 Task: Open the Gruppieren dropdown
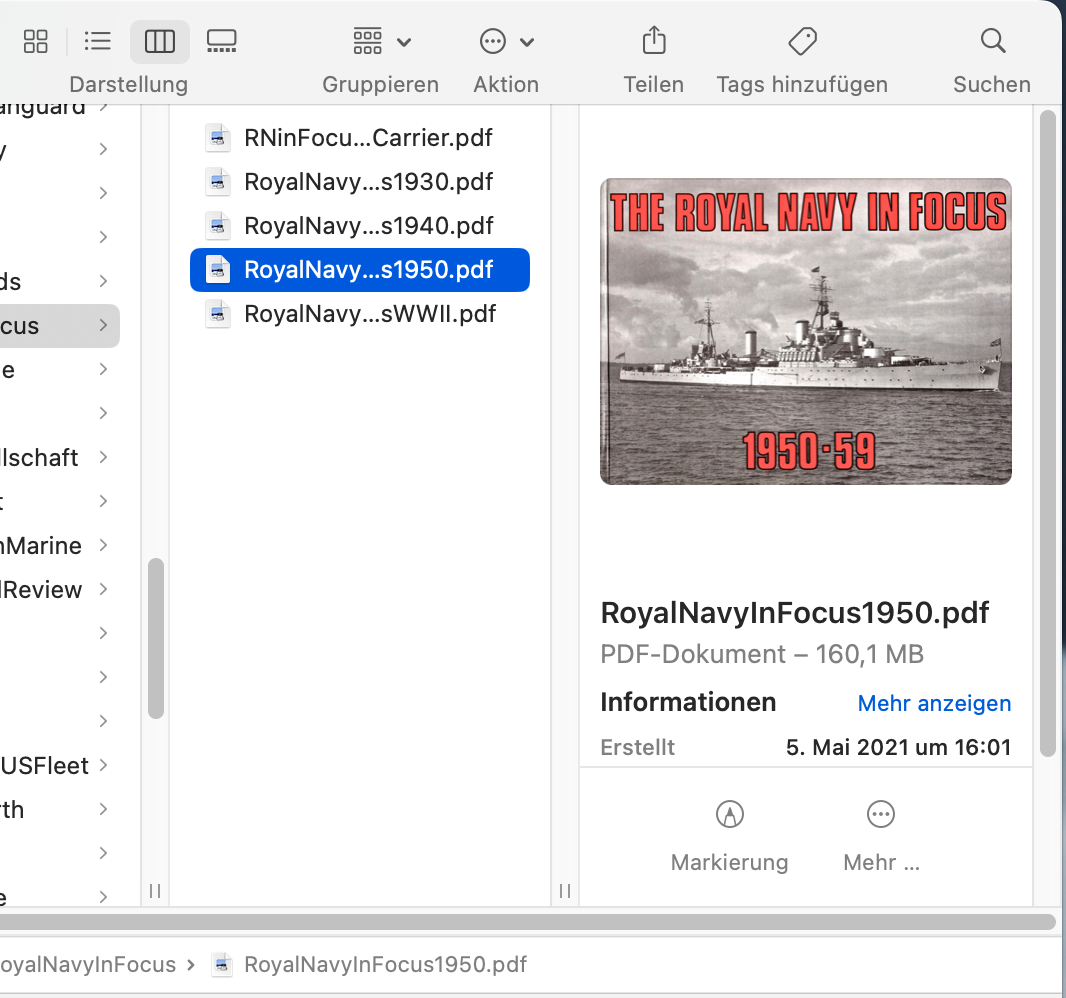tap(381, 42)
